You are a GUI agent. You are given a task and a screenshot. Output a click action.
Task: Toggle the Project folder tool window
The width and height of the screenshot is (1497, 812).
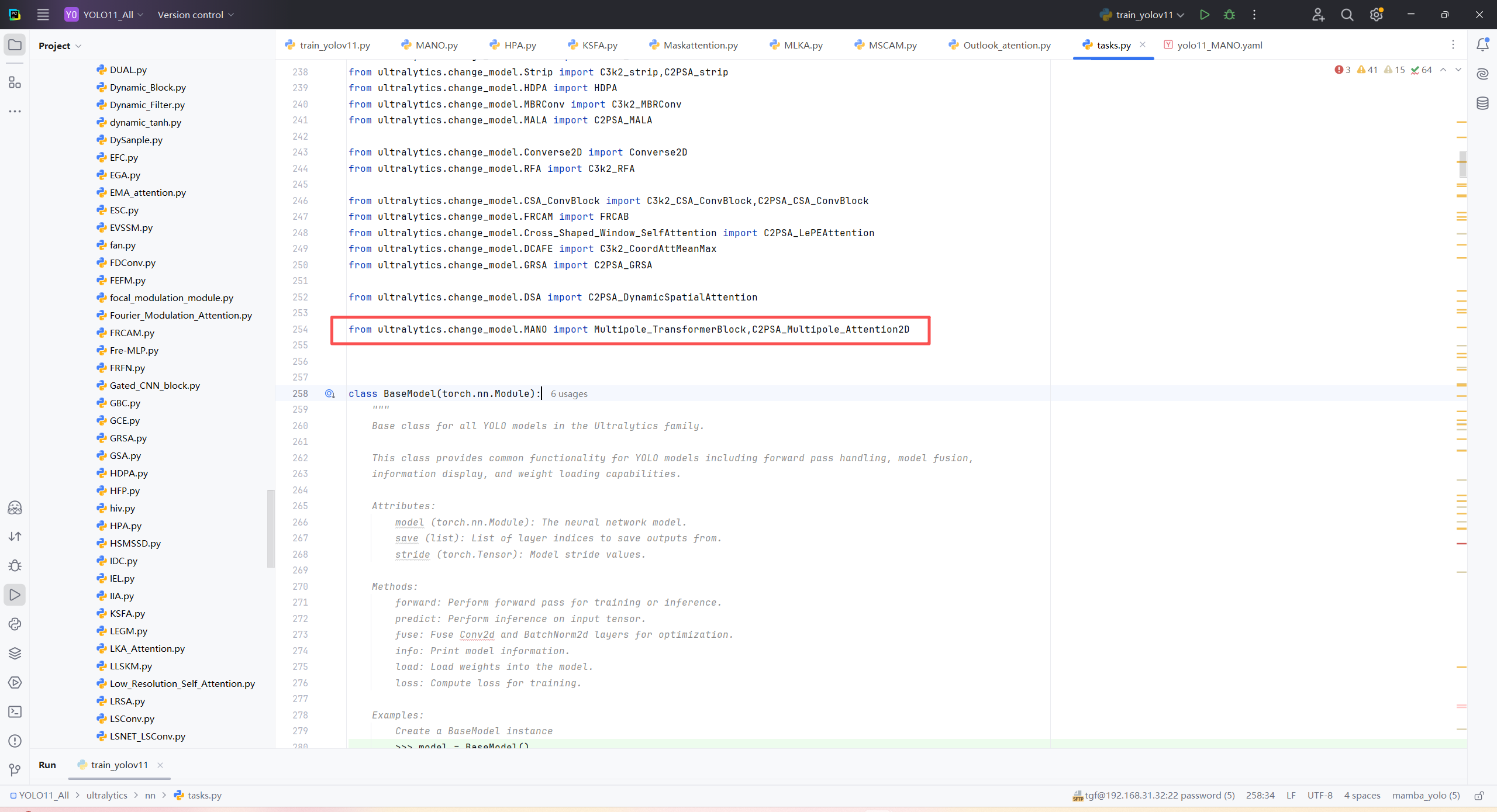(x=15, y=45)
